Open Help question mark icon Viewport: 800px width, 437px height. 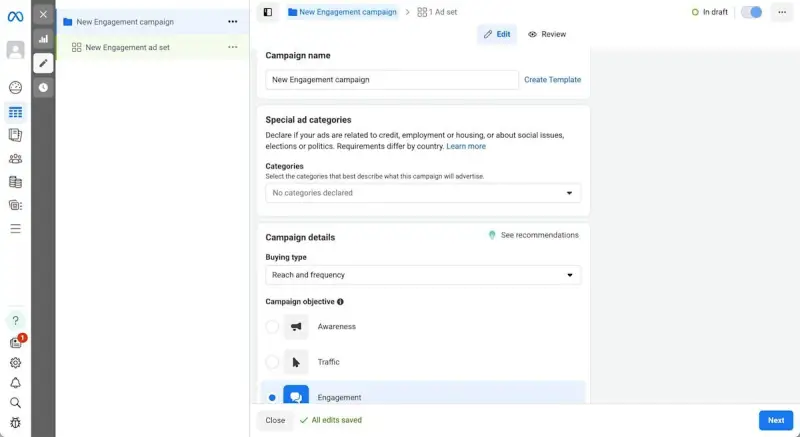click(x=15, y=320)
